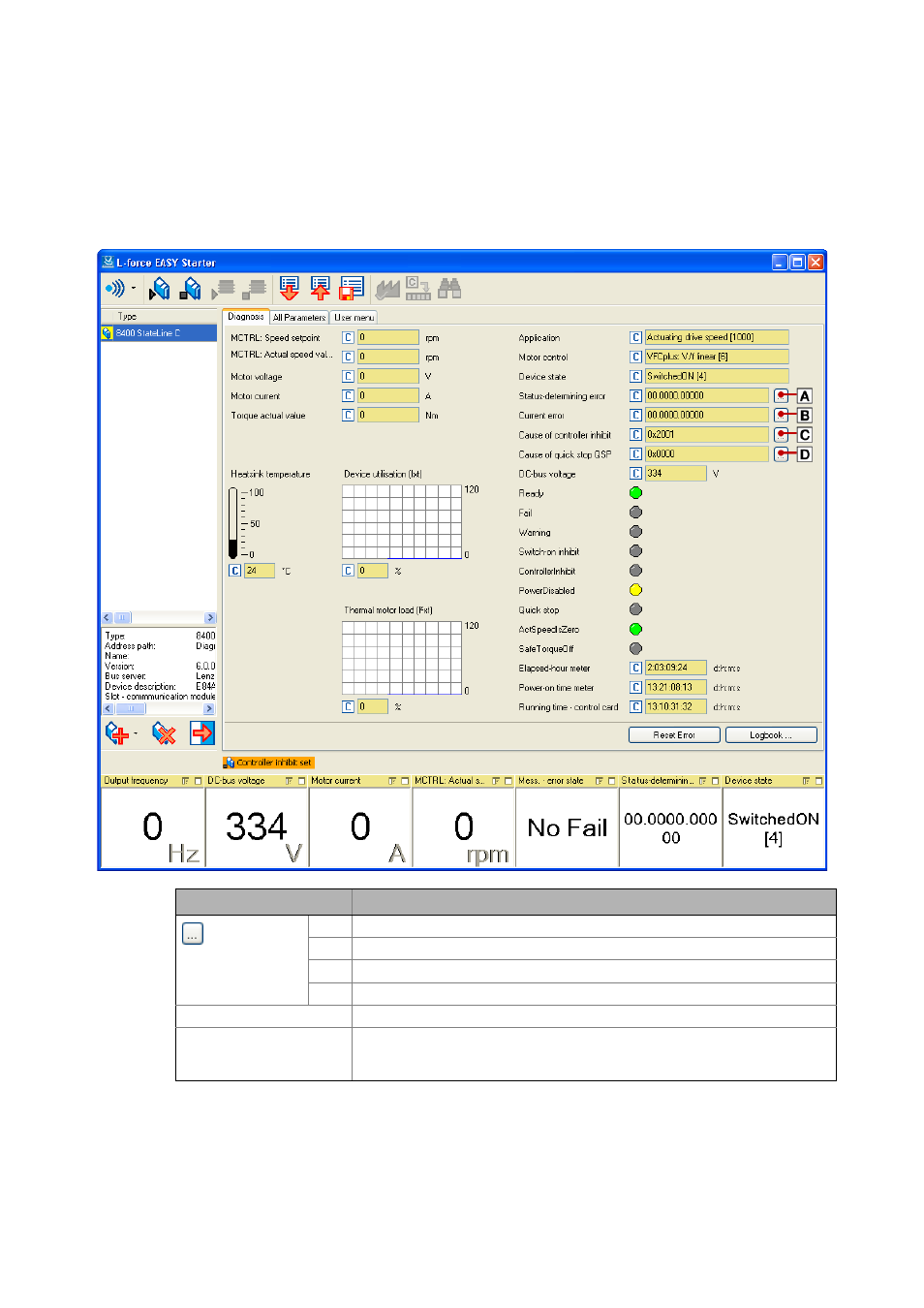
Task: Click the PowerDisabled yellow indicator light
Action: pyautogui.click(x=636, y=590)
